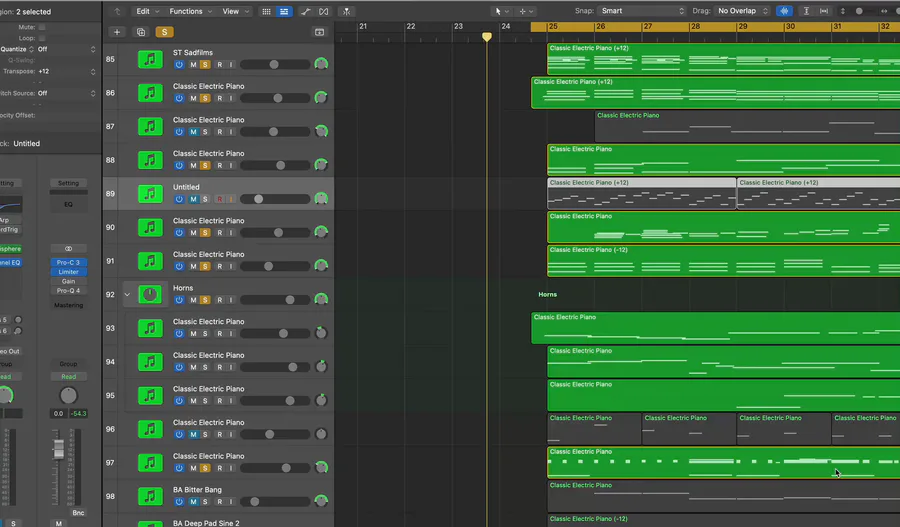Toggle the automation curve icon

point(306,11)
